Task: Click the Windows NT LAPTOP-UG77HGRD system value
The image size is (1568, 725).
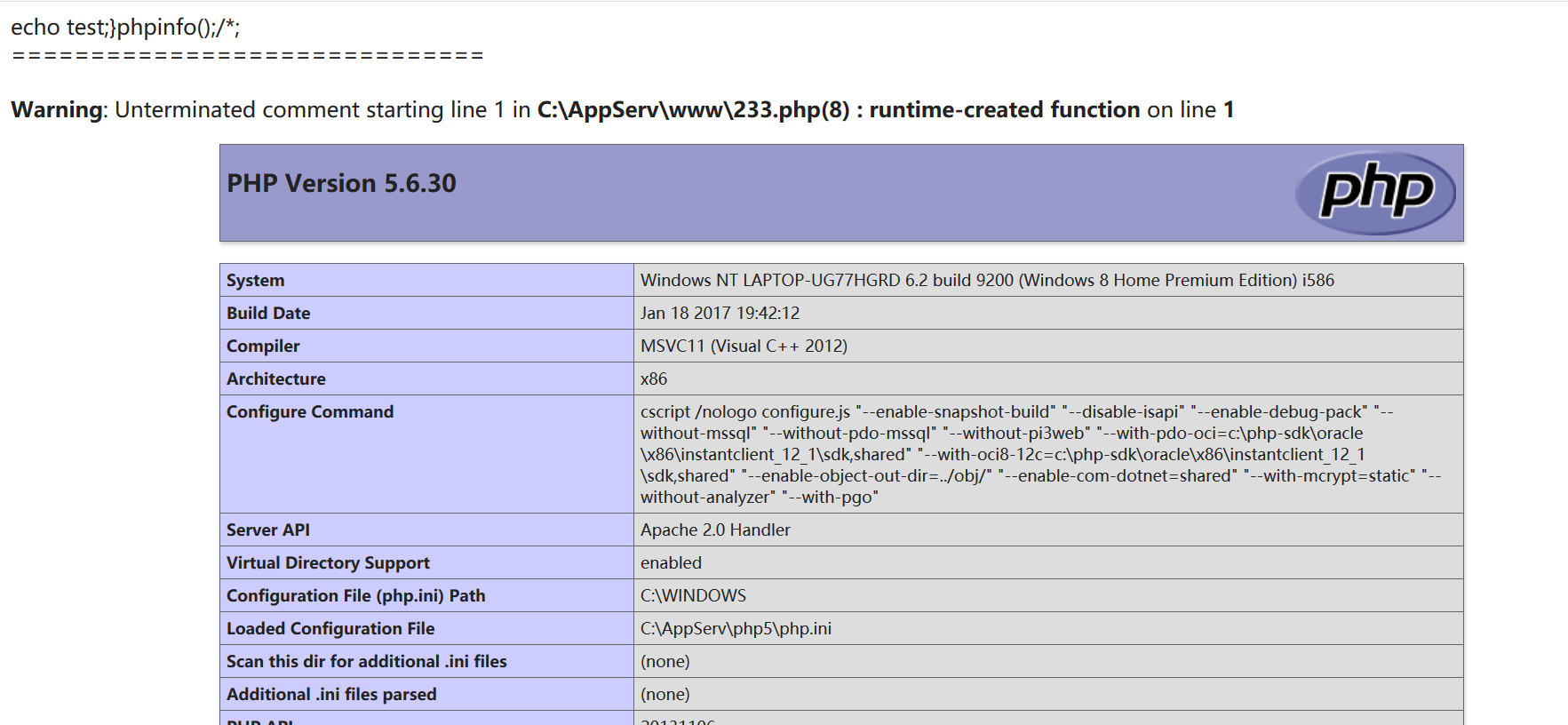Action: (987, 280)
